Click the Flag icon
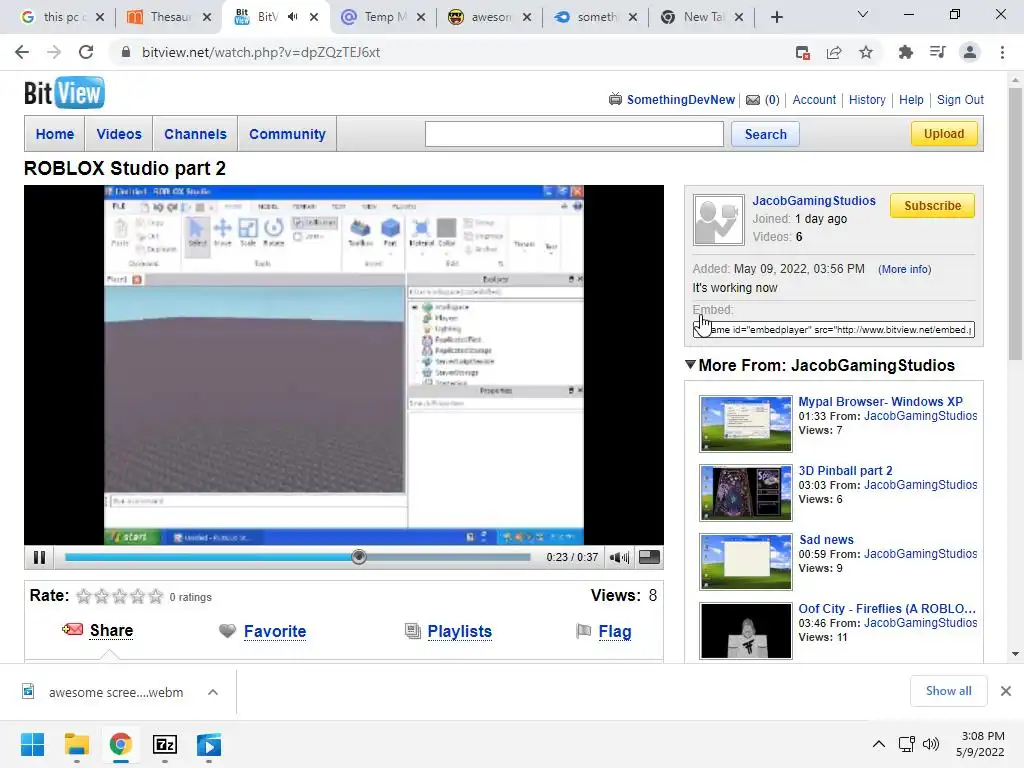Screen dimensions: 1024x768 583,631
